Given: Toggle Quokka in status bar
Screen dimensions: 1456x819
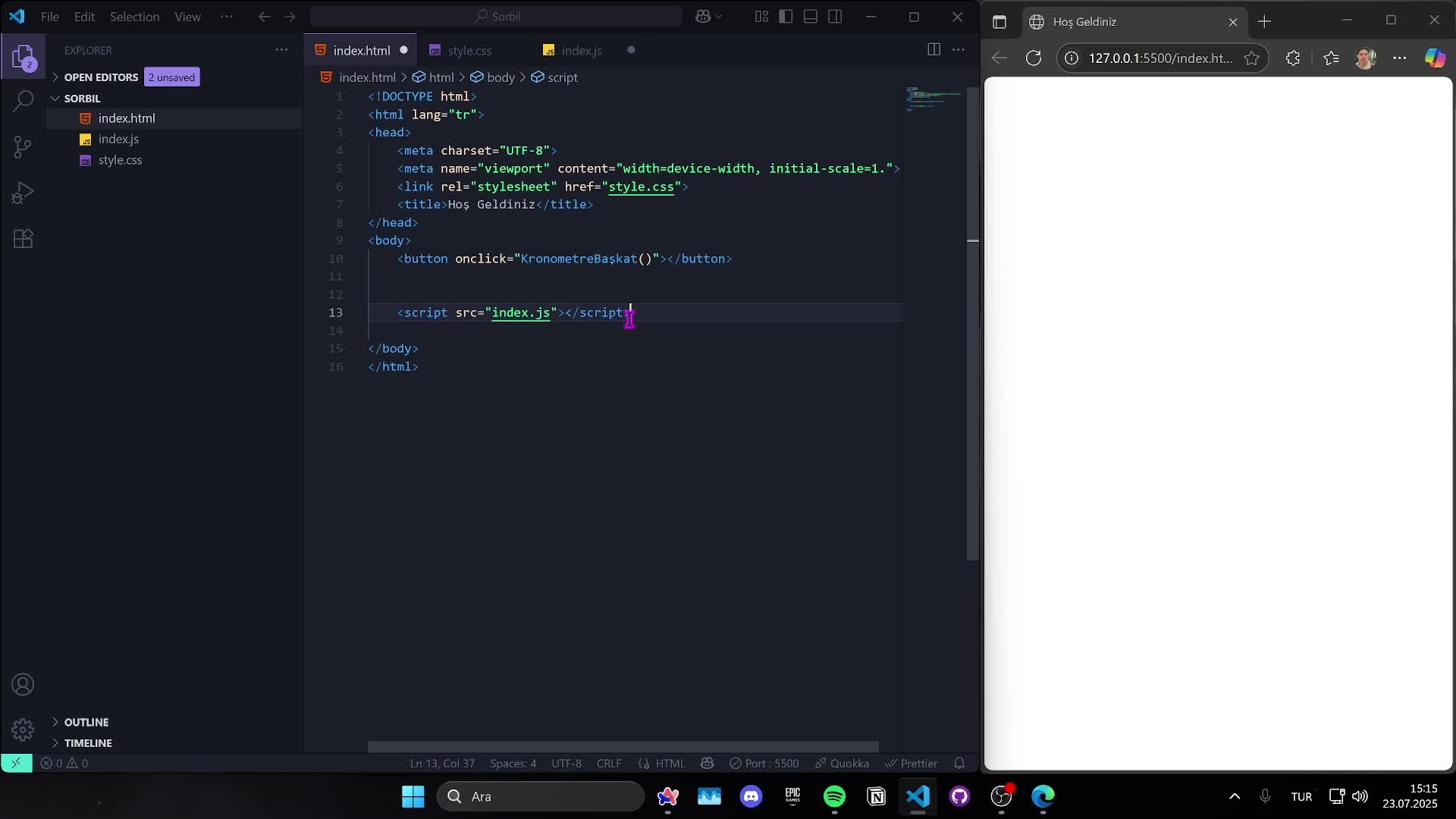Looking at the screenshot, I should click(842, 763).
